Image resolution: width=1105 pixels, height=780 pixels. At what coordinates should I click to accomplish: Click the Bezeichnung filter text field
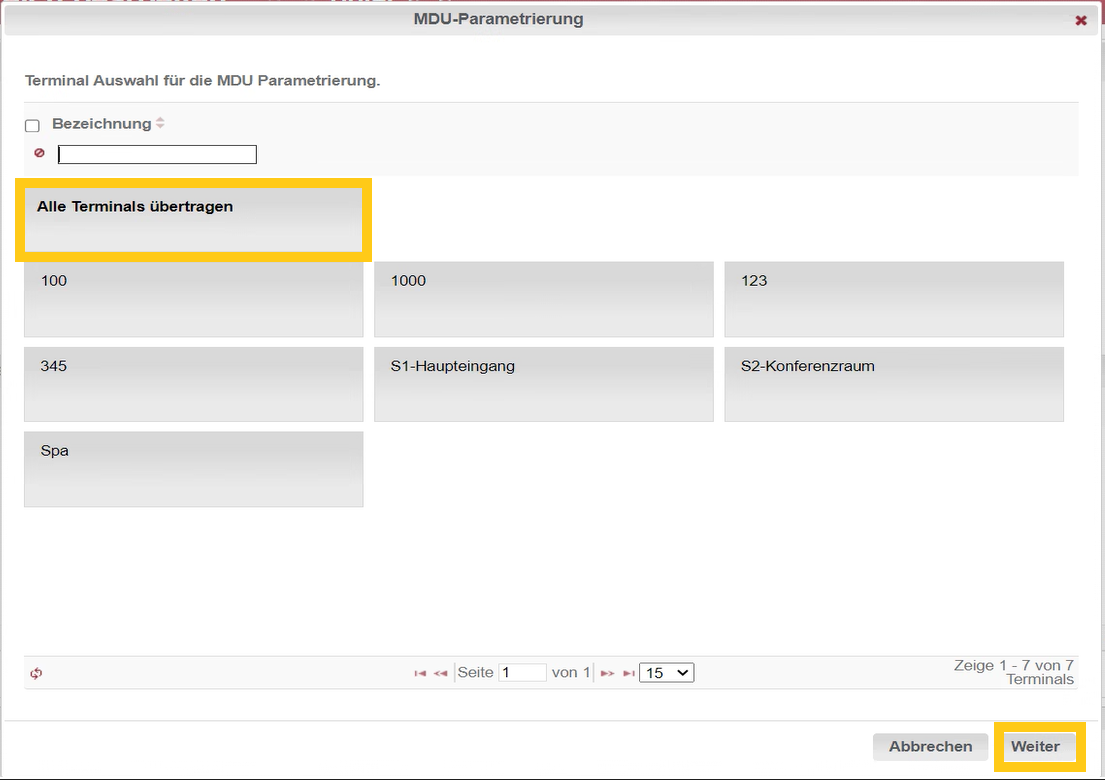tap(157, 154)
